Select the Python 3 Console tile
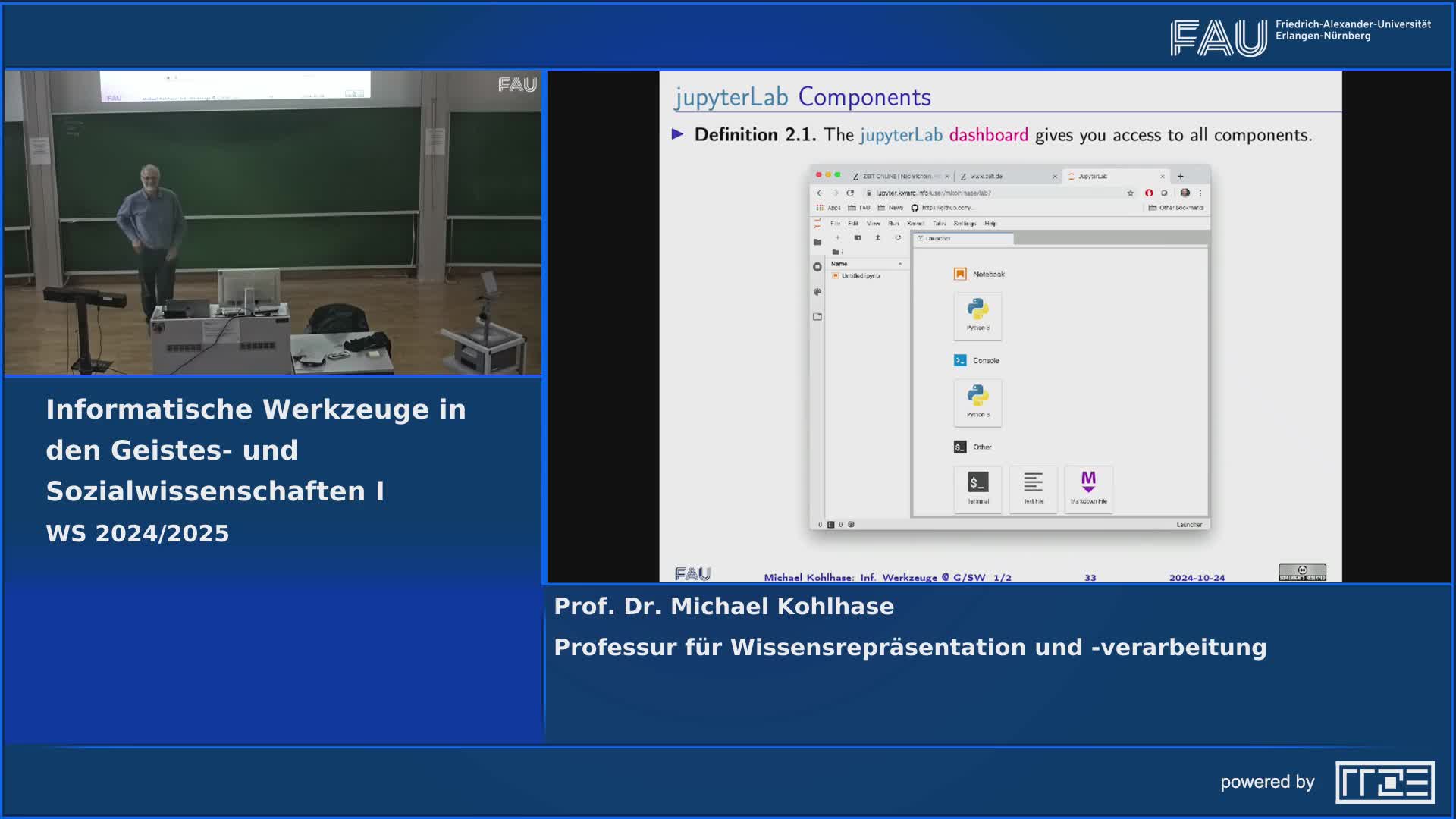This screenshot has width=1456, height=819. click(x=978, y=403)
